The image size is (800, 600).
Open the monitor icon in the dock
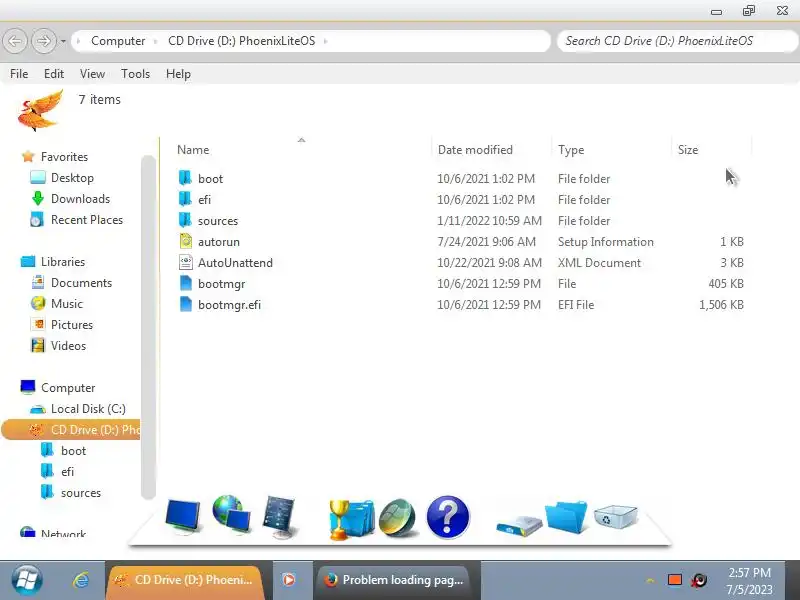[183, 516]
